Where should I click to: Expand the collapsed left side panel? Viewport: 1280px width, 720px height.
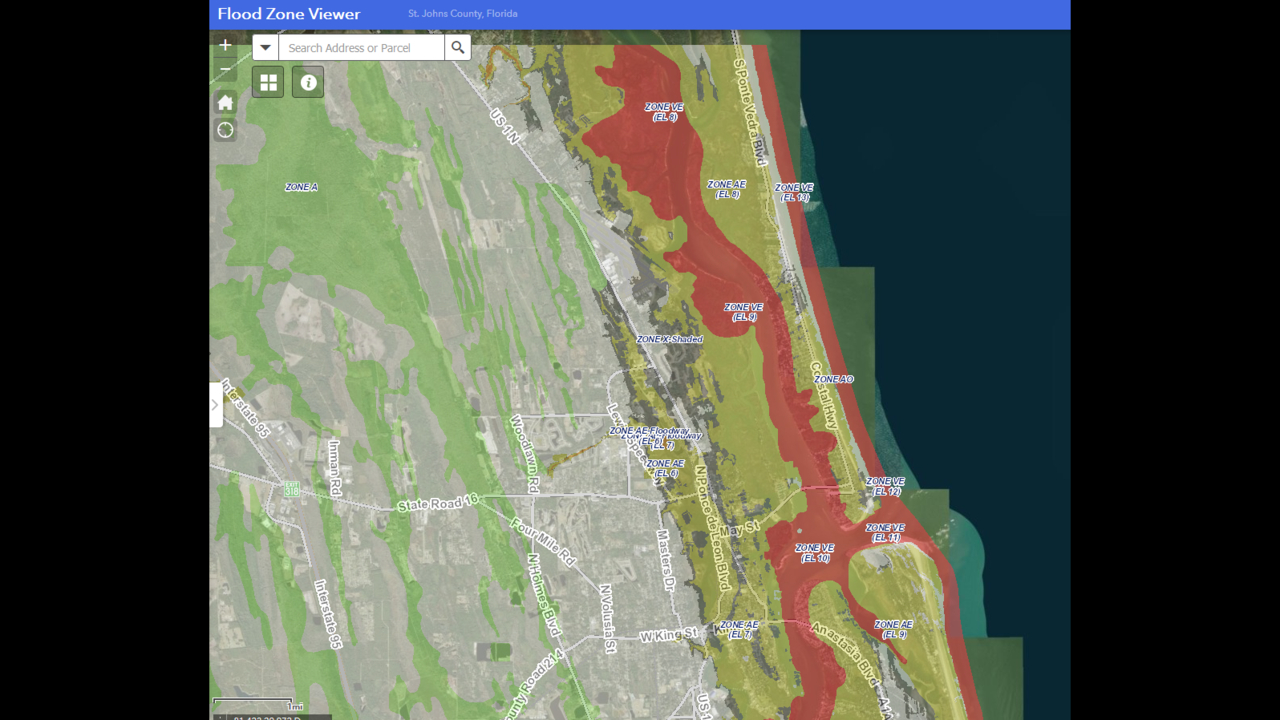pos(215,405)
